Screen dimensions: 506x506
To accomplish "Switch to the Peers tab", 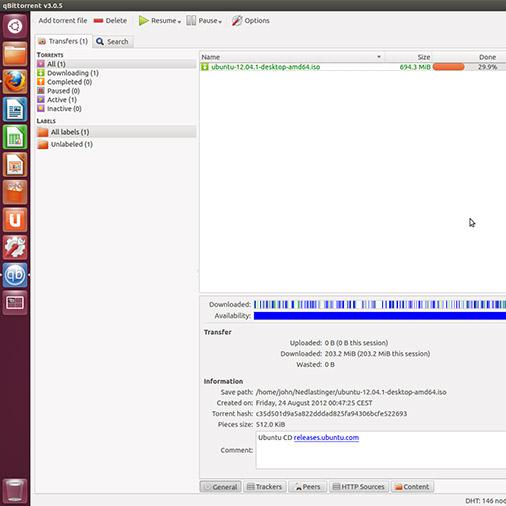I will pyautogui.click(x=307, y=487).
